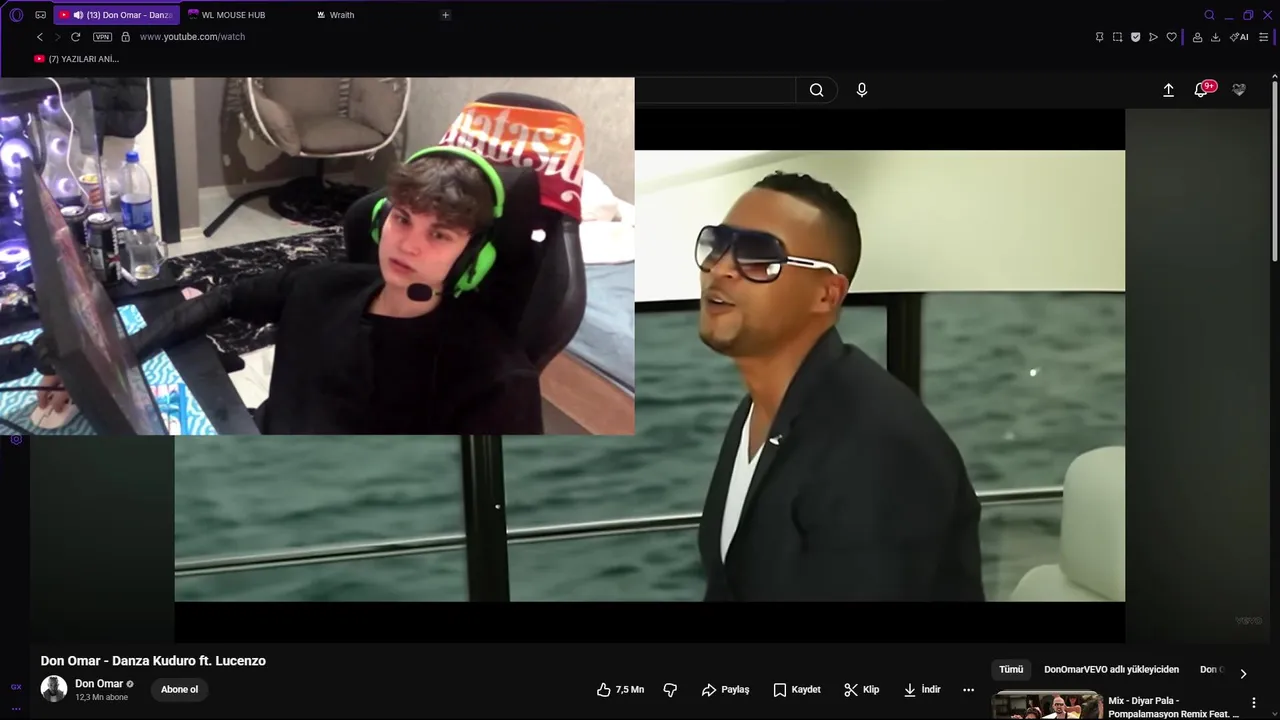Go forward to the next page

(x=57, y=37)
